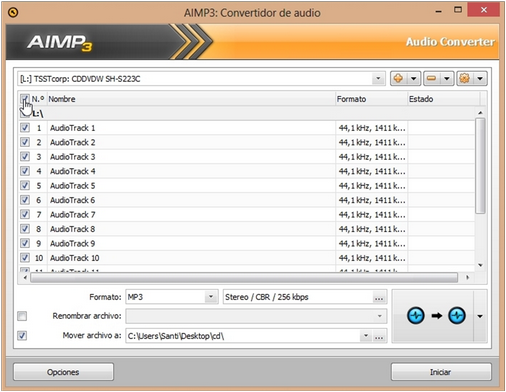This screenshot has height=392, width=506.
Task: Uncheck AudioTrack 10 checkbox
Action: 25,258
